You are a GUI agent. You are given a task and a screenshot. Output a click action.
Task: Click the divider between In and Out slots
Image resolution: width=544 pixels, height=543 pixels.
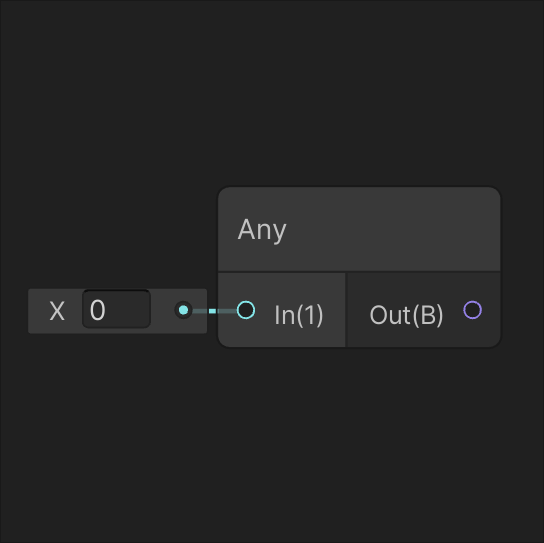point(346,309)
